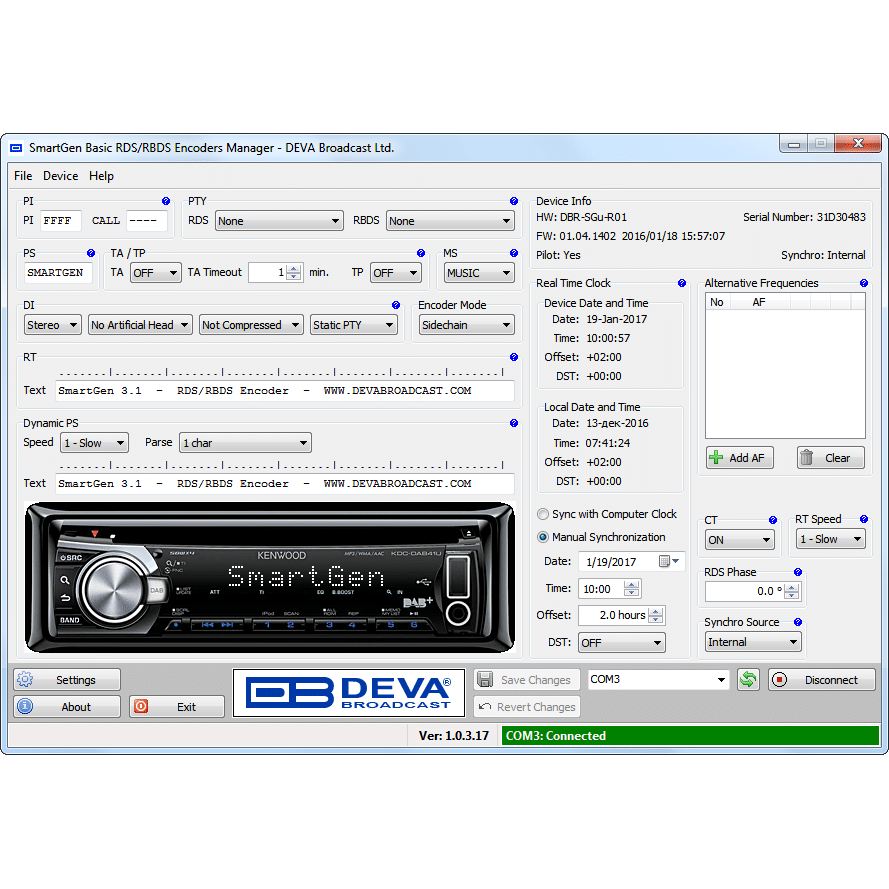The height and width of the screenshot is (889, 889).
Task: Click the PS section help icon
Action: [91, 253]
